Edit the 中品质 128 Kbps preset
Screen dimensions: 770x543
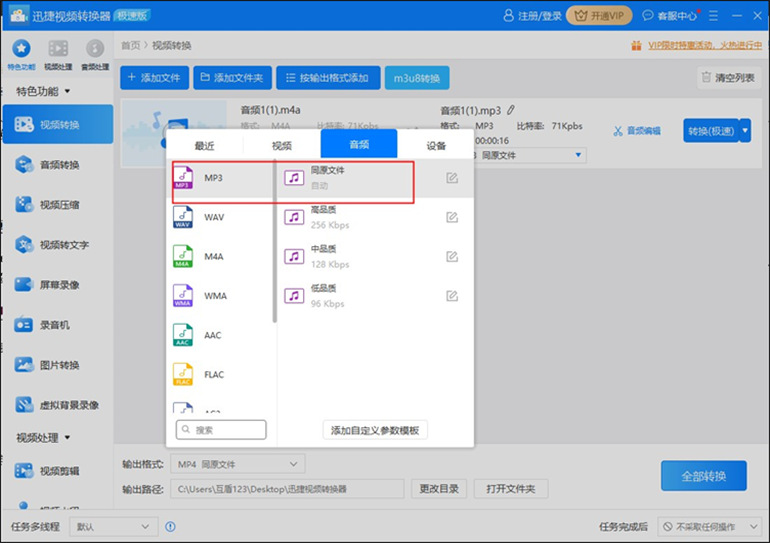[452, 256]
